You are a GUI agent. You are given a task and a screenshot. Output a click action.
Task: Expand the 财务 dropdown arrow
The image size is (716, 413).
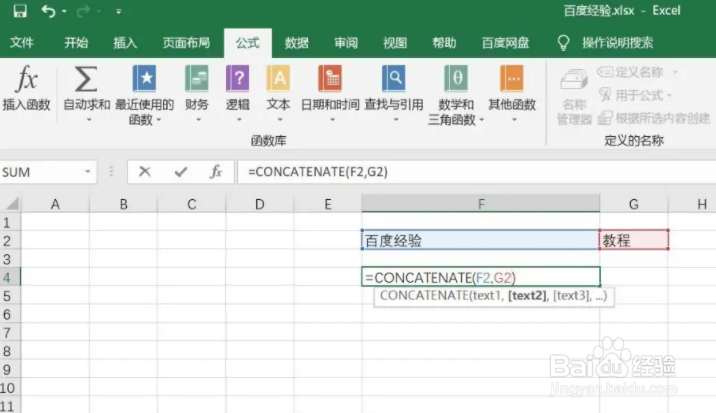(199, 120)
